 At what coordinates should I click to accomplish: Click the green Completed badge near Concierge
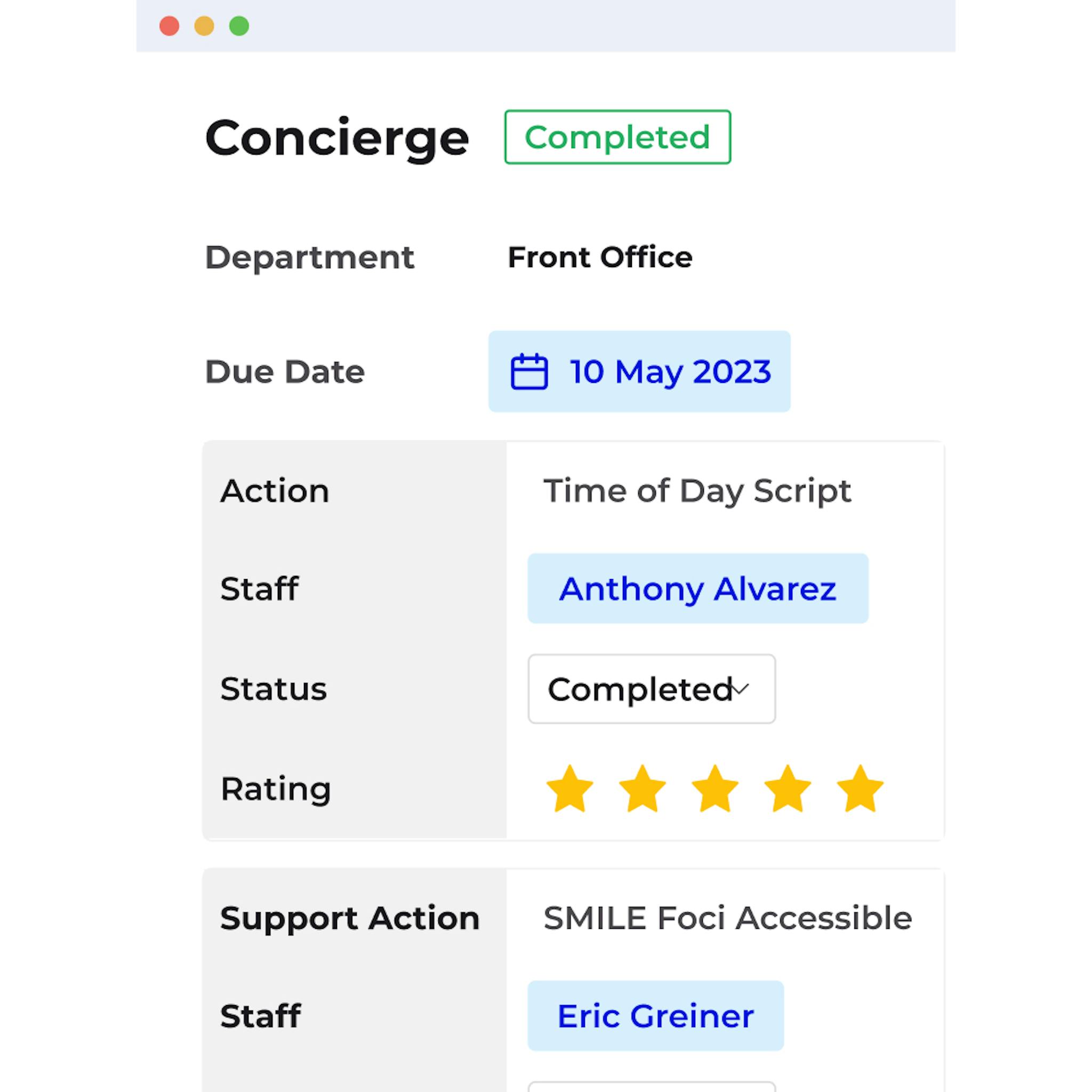pyautogui.click(x=617, y=138)
